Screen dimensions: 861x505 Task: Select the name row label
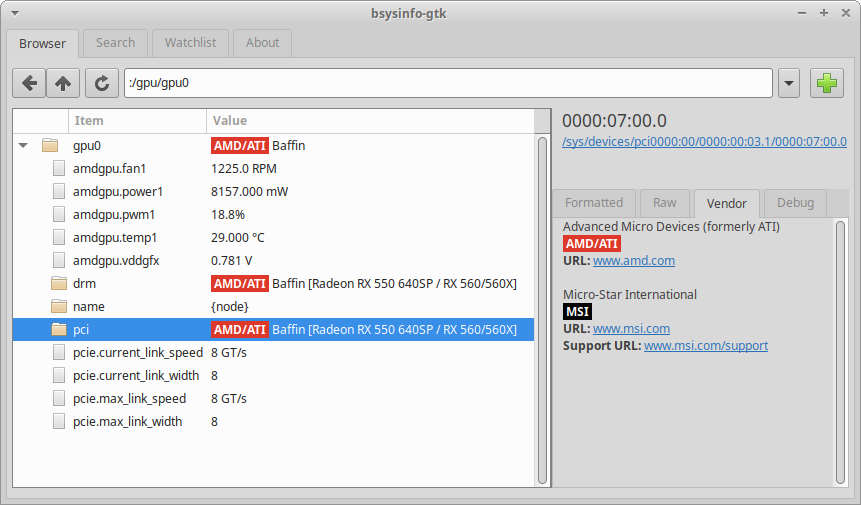tap(88, 306)
